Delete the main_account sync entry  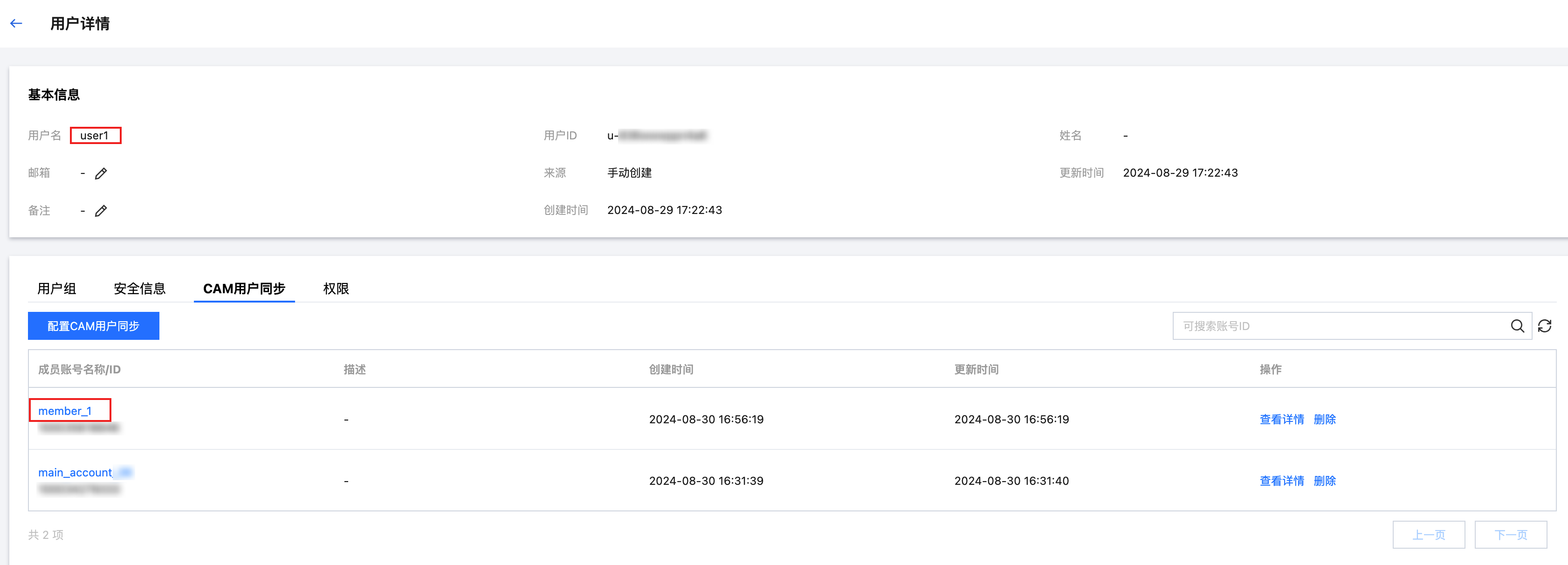[1325, 481]
